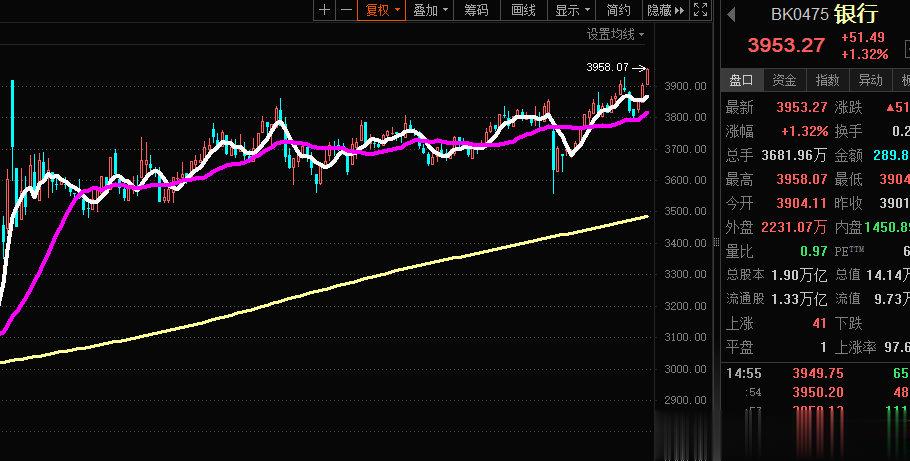Switch to 简约 simple mode
Screen dimensions: 910x461
tap(619, 10)
